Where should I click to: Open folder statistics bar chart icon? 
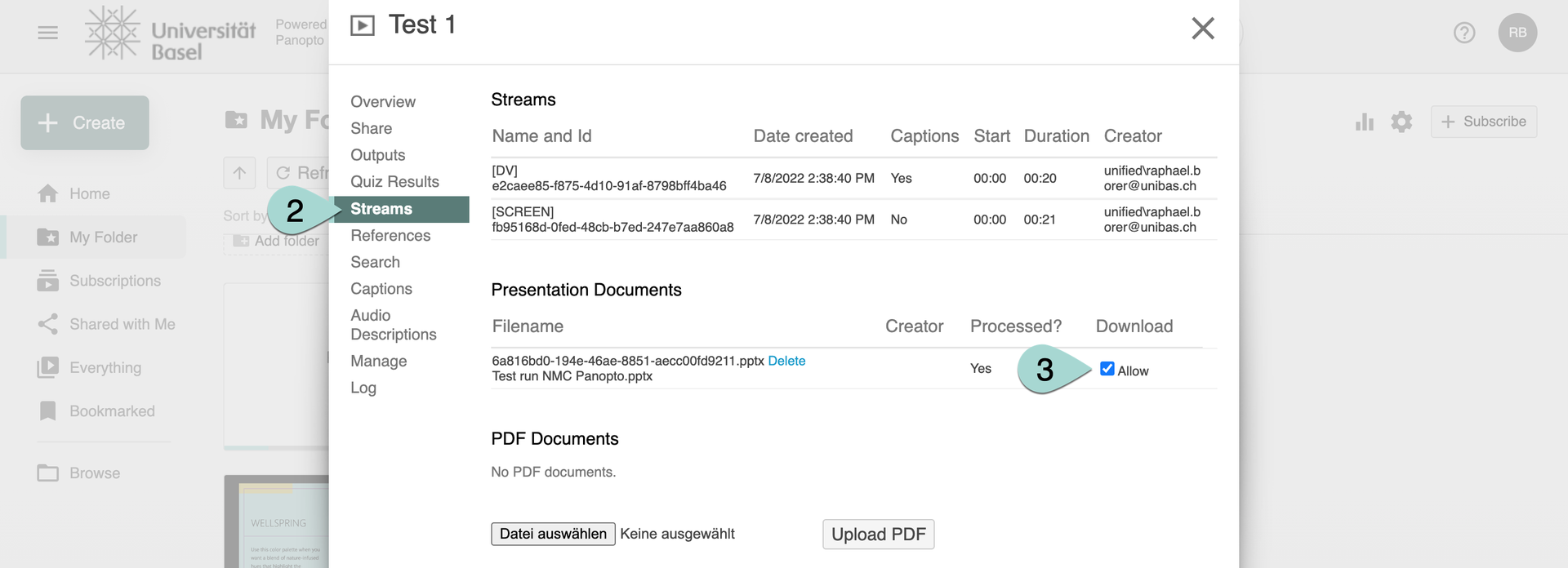[x=1364, y=122]
